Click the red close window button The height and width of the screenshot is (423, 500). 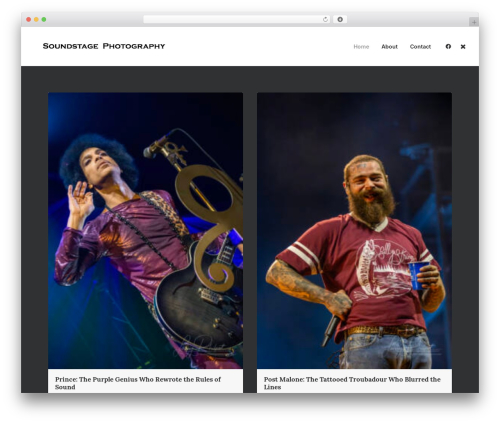[29, 20]
